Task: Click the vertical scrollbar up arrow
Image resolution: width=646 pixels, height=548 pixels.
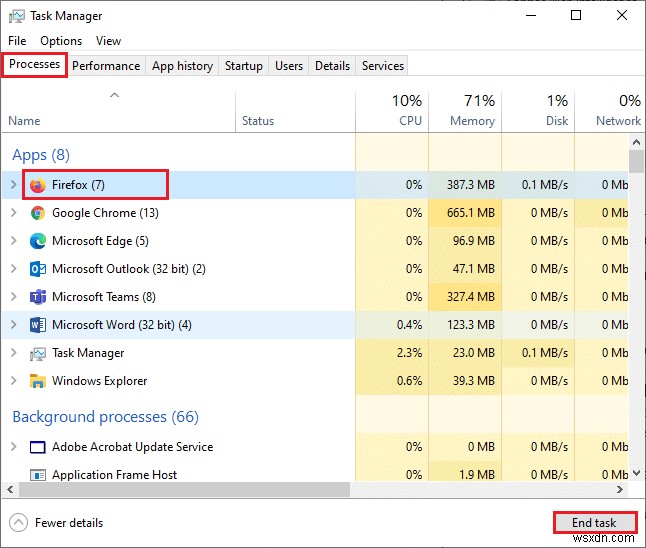Action: click(x=637, y=143)
